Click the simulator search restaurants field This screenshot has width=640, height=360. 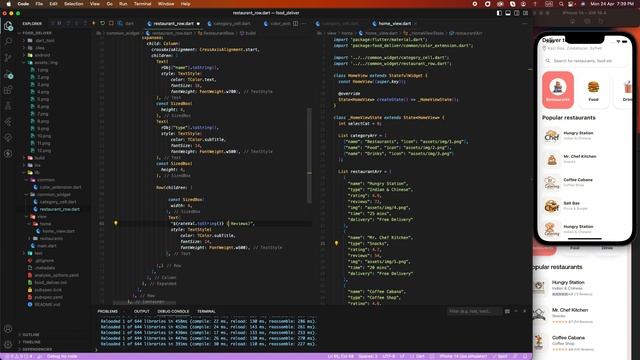click(584, 61)
